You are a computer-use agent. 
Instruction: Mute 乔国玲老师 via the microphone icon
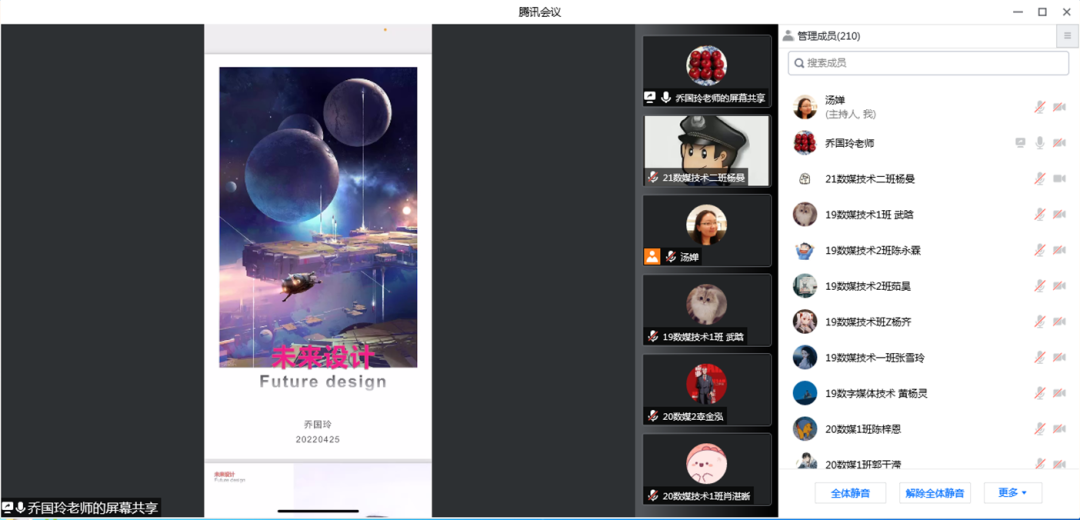(1040, 143)
